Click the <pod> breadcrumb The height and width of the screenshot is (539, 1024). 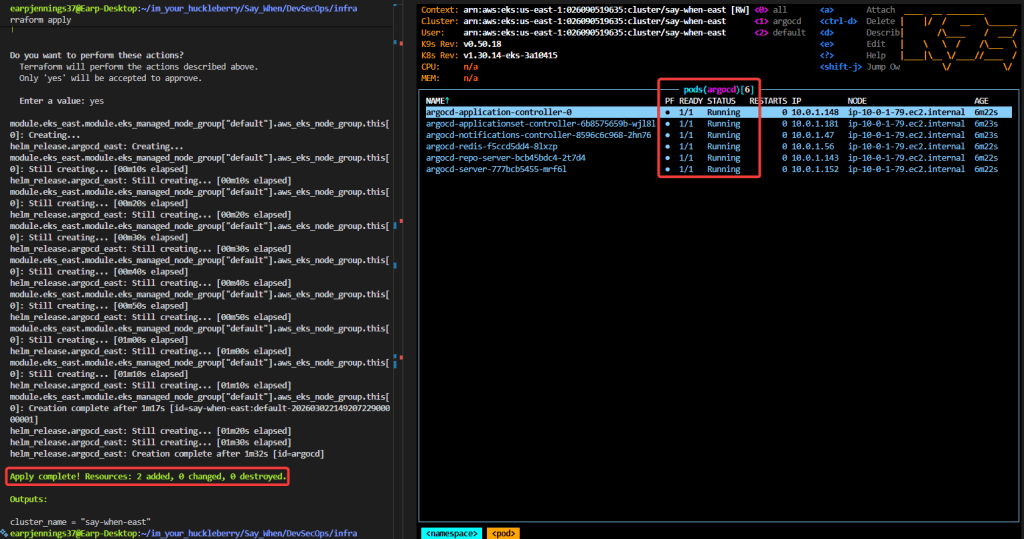click(503, 533)
